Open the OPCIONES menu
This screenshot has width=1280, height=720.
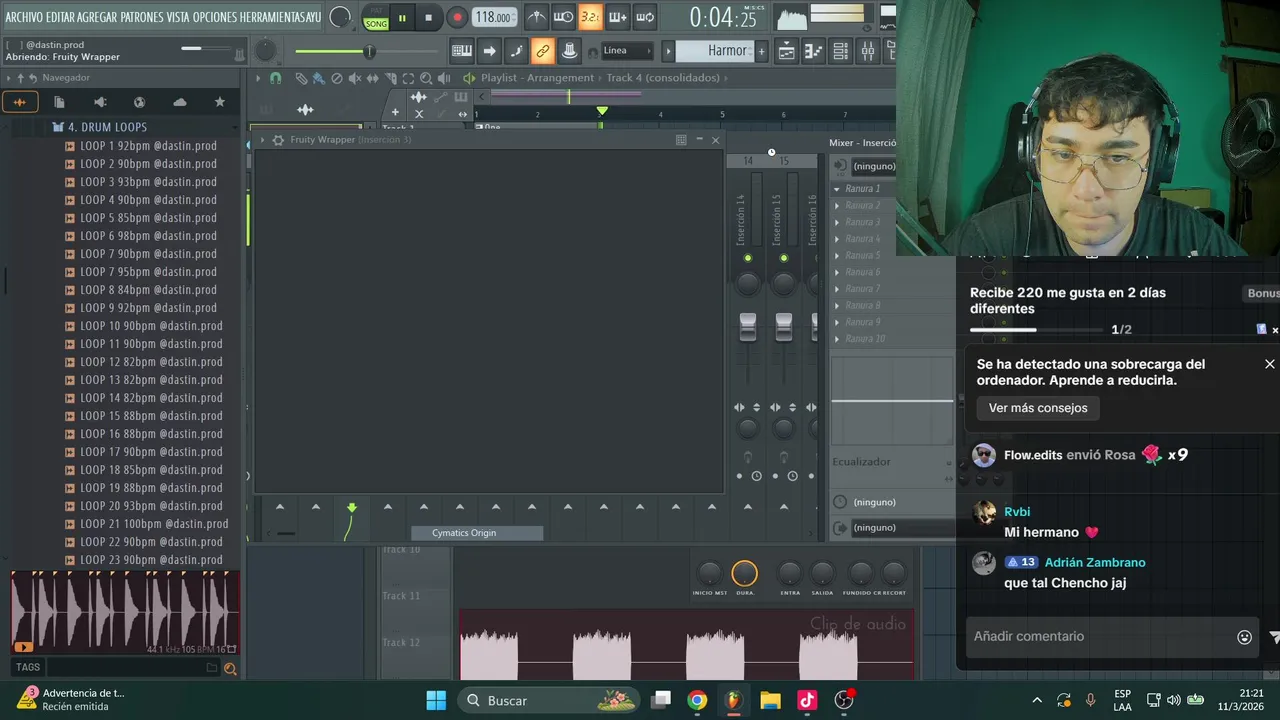[x=214, y=17]
